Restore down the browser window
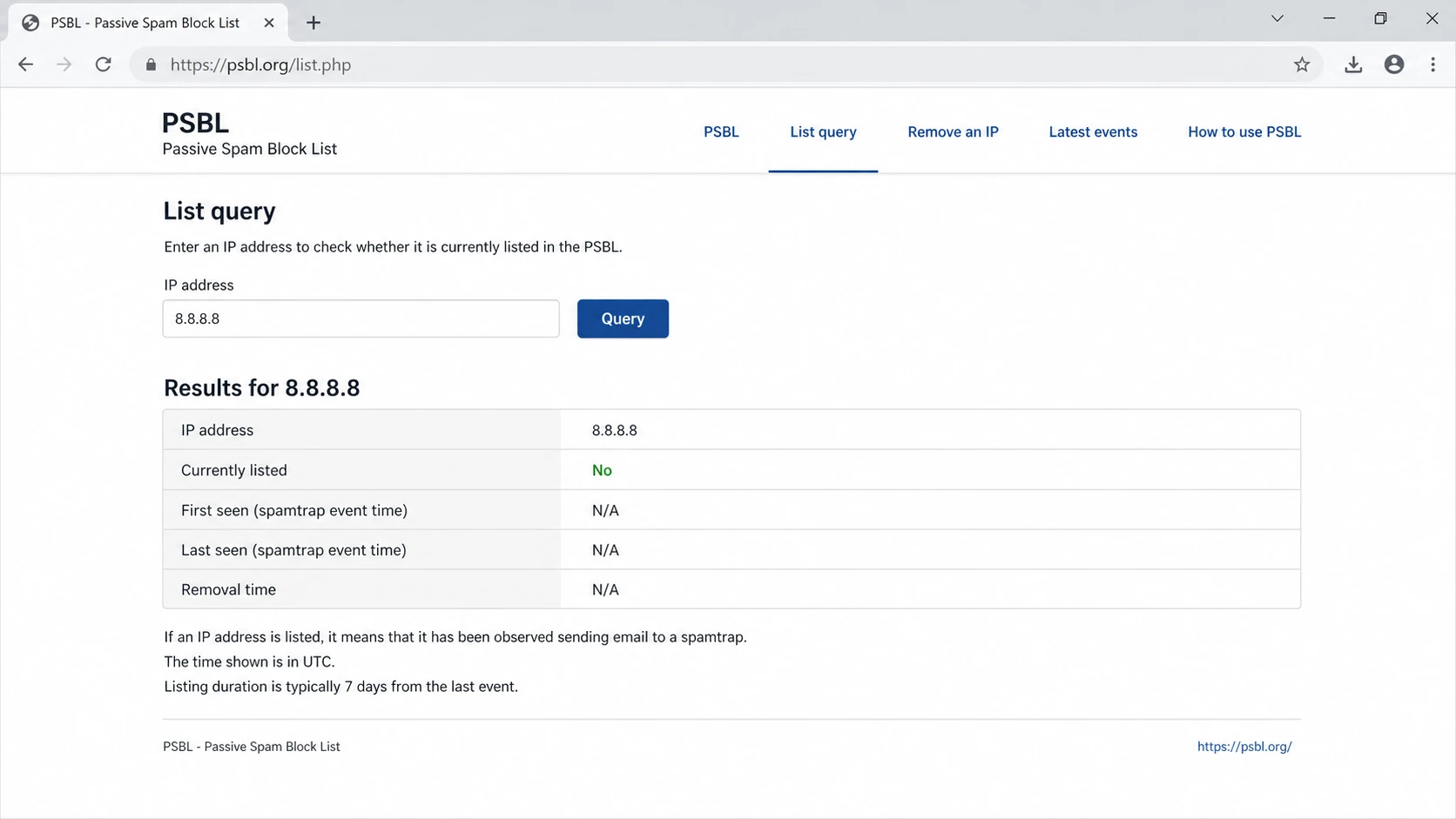1456x819 pixels. (x=1380, y=18)
